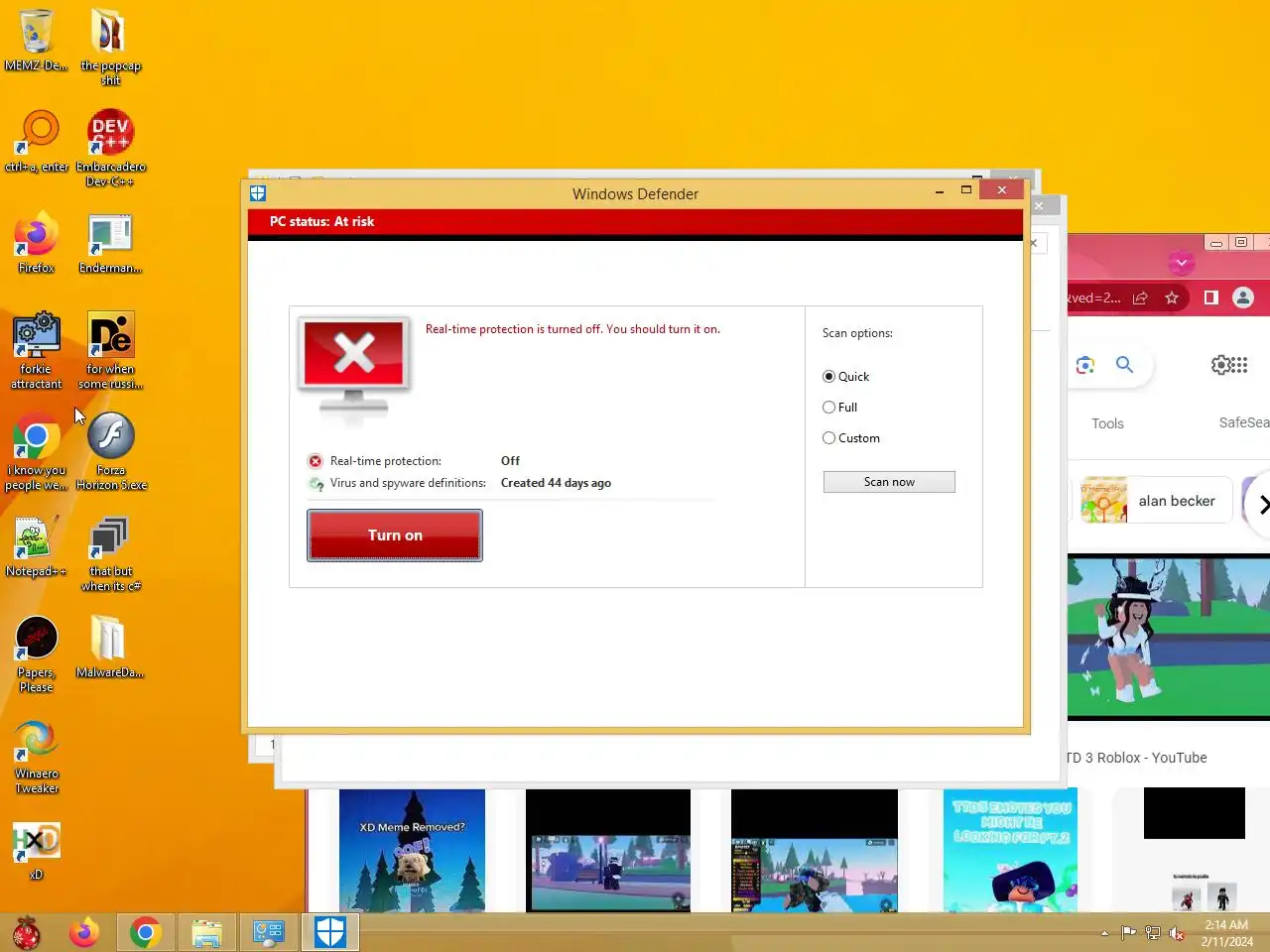This screenshot has height=952, width=1270.
Task: Click the taskbar clock showing 2:14 AM
Action: coord(1226,933)
